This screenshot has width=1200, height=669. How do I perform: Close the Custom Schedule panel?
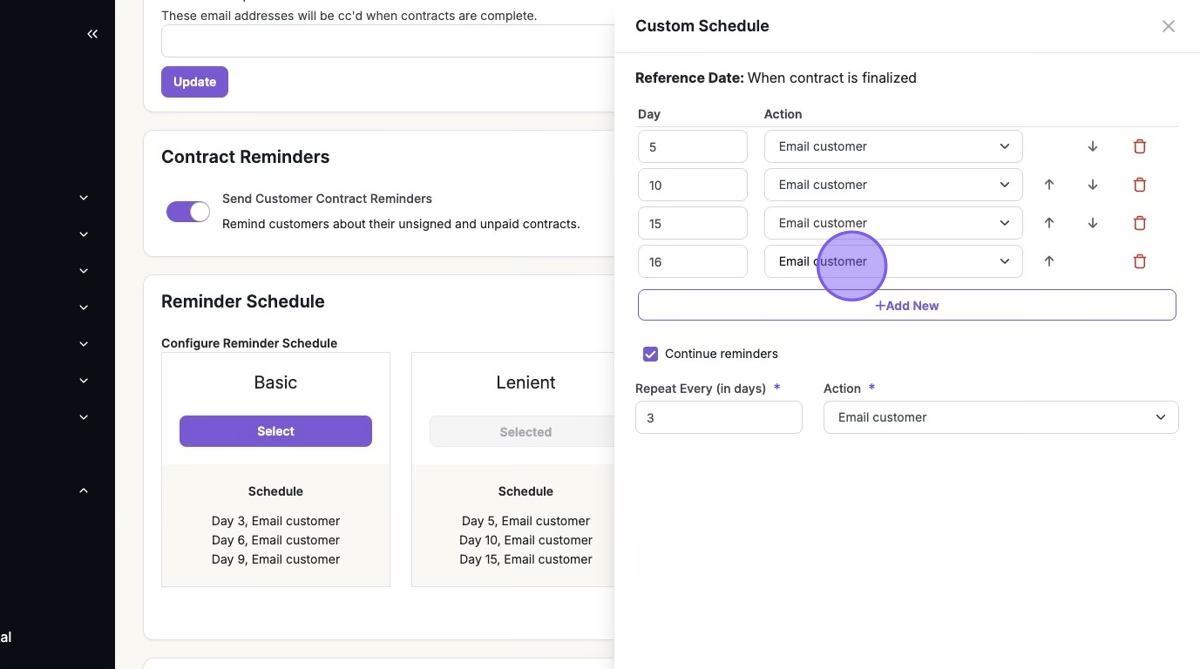point(1168,27)
